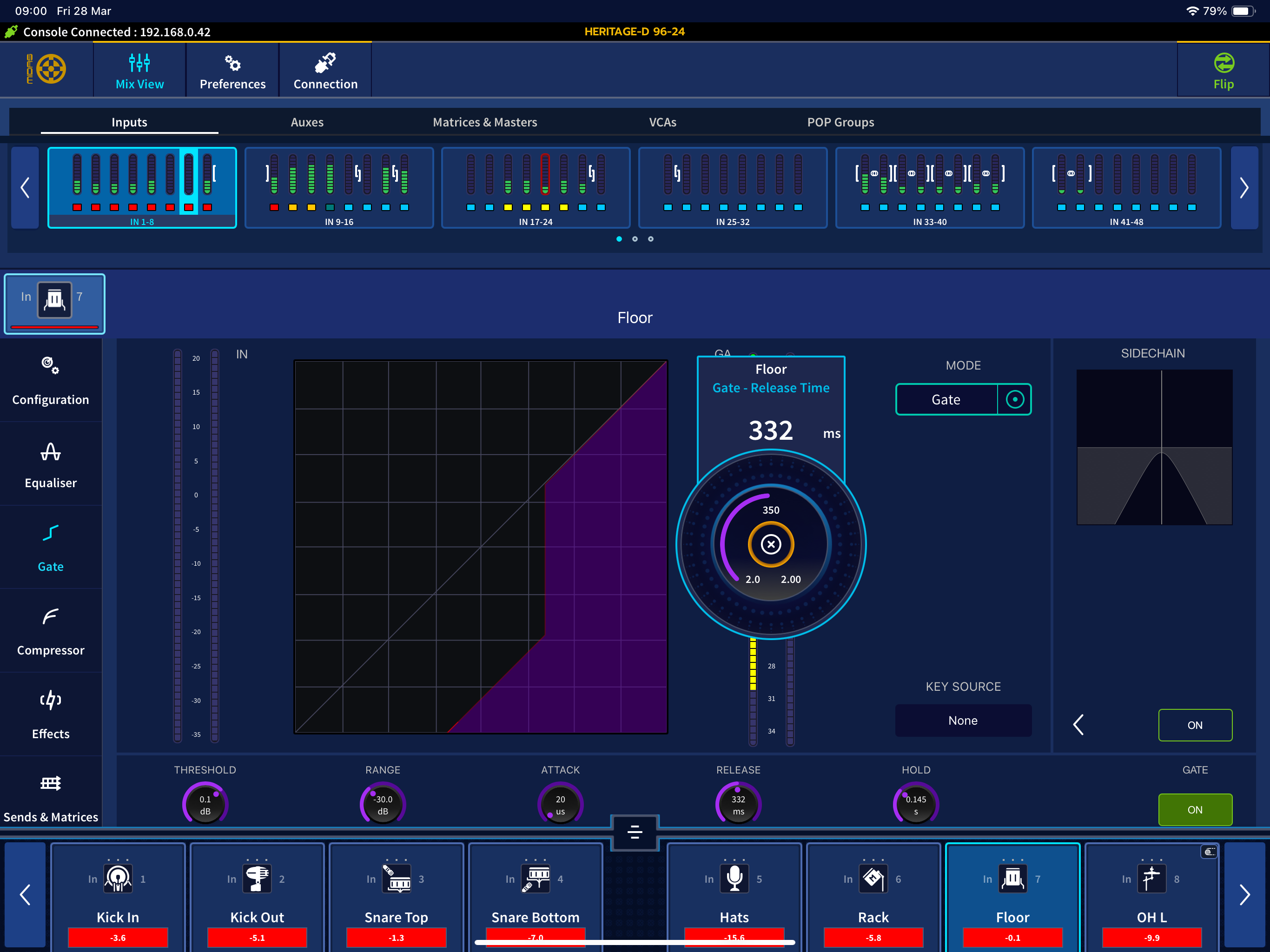Open the Connection plug icon
Viewport: 1270px width, 952px height.
(x=325, y=63)
